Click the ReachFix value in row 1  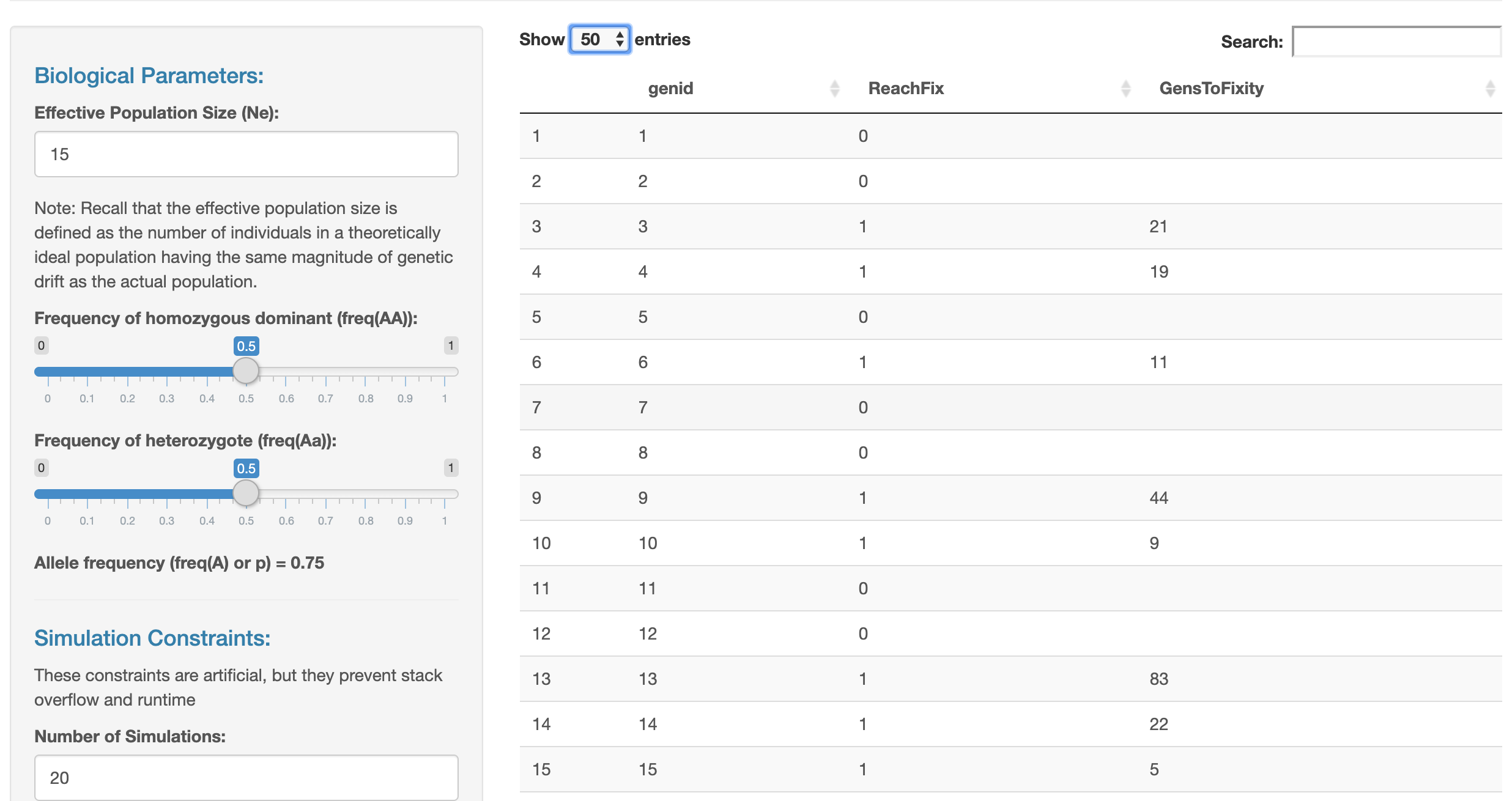(x=862, y=136)
